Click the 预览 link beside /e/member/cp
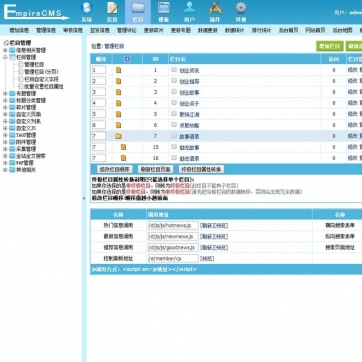The height and width of the screenshot is (362, 362). tap(208, 259)
